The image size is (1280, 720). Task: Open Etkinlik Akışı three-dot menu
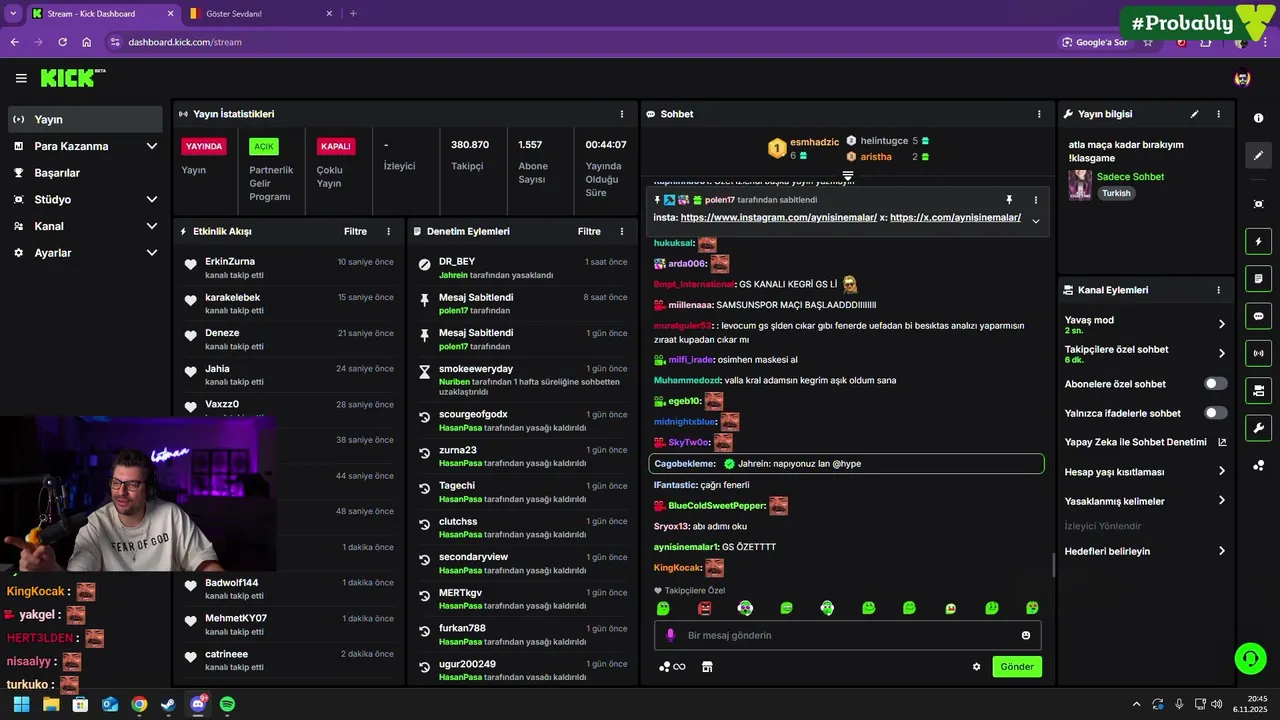(x=389, y=231)
